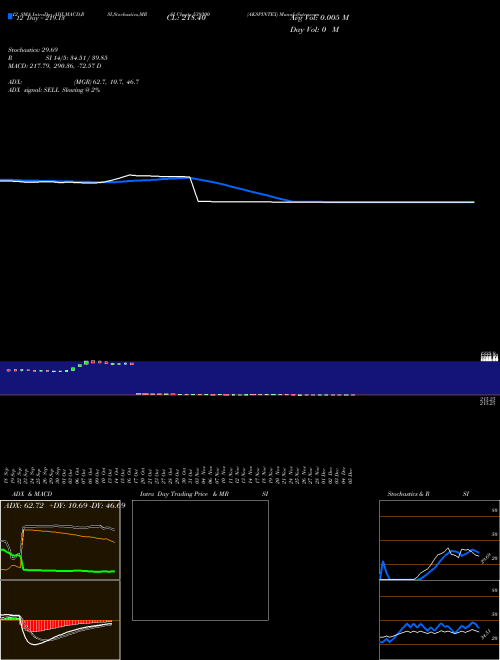Viewport: 500px width, 660px height.
Task: Click the blue 12 Day SMA legend square
Action: point(10,16)
